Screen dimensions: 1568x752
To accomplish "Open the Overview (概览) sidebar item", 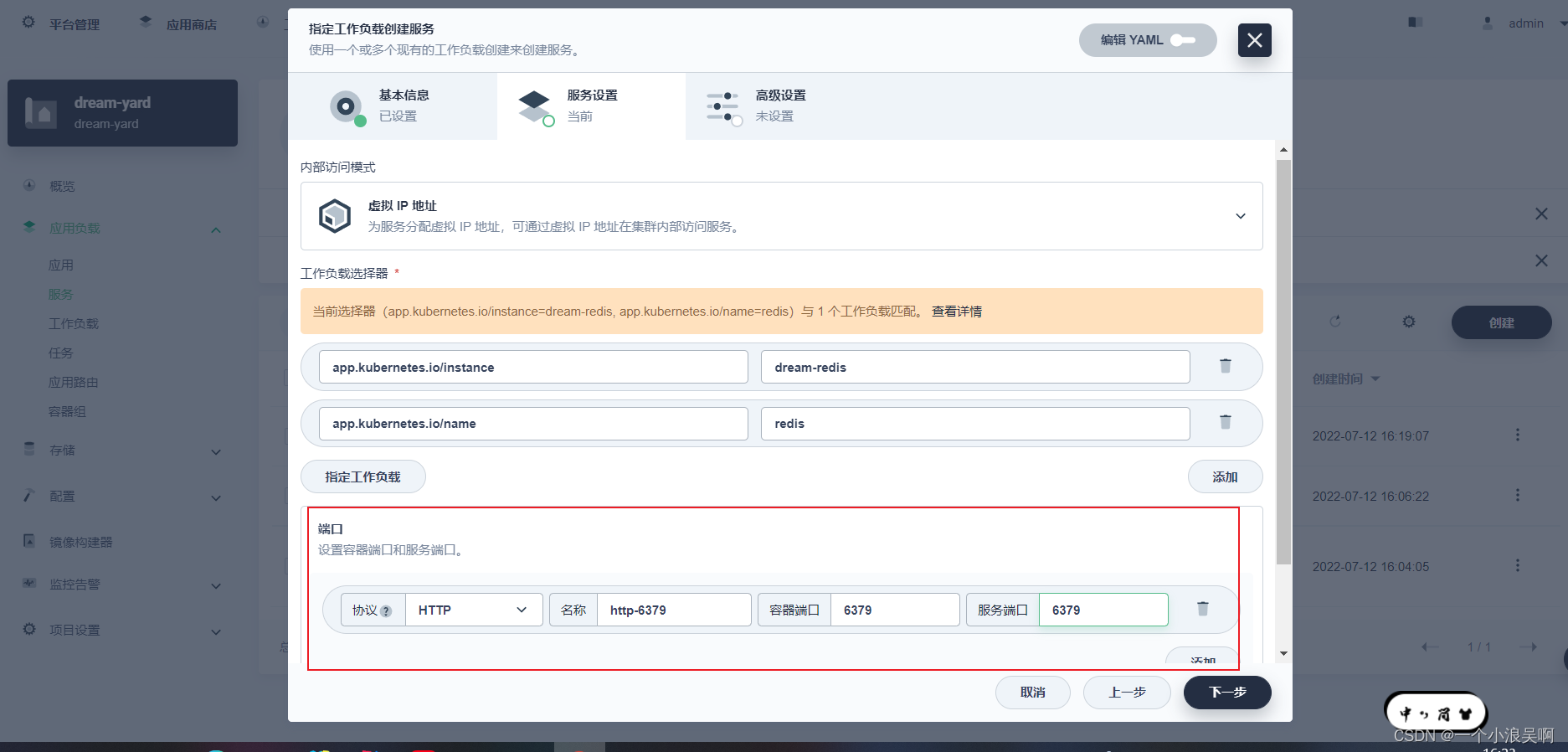I will (62, 186).
